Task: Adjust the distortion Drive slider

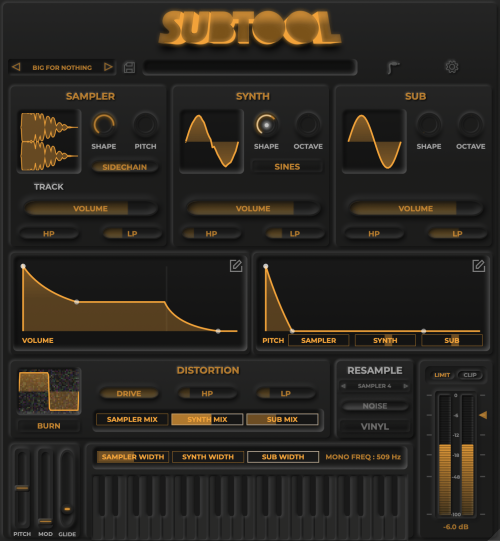Action: [x=129, y=393]
